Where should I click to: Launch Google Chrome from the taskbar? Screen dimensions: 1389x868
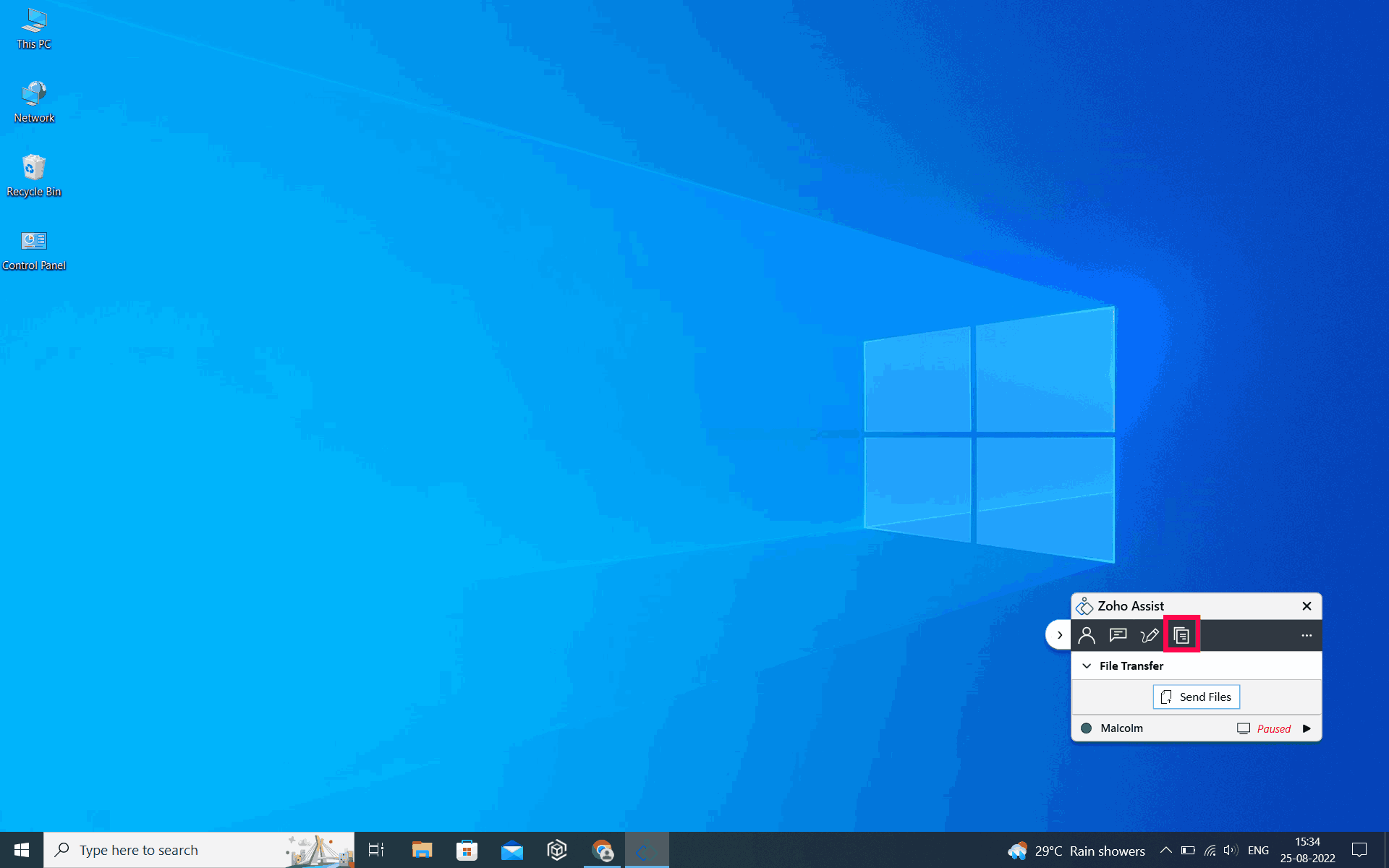tap(602, 850)
